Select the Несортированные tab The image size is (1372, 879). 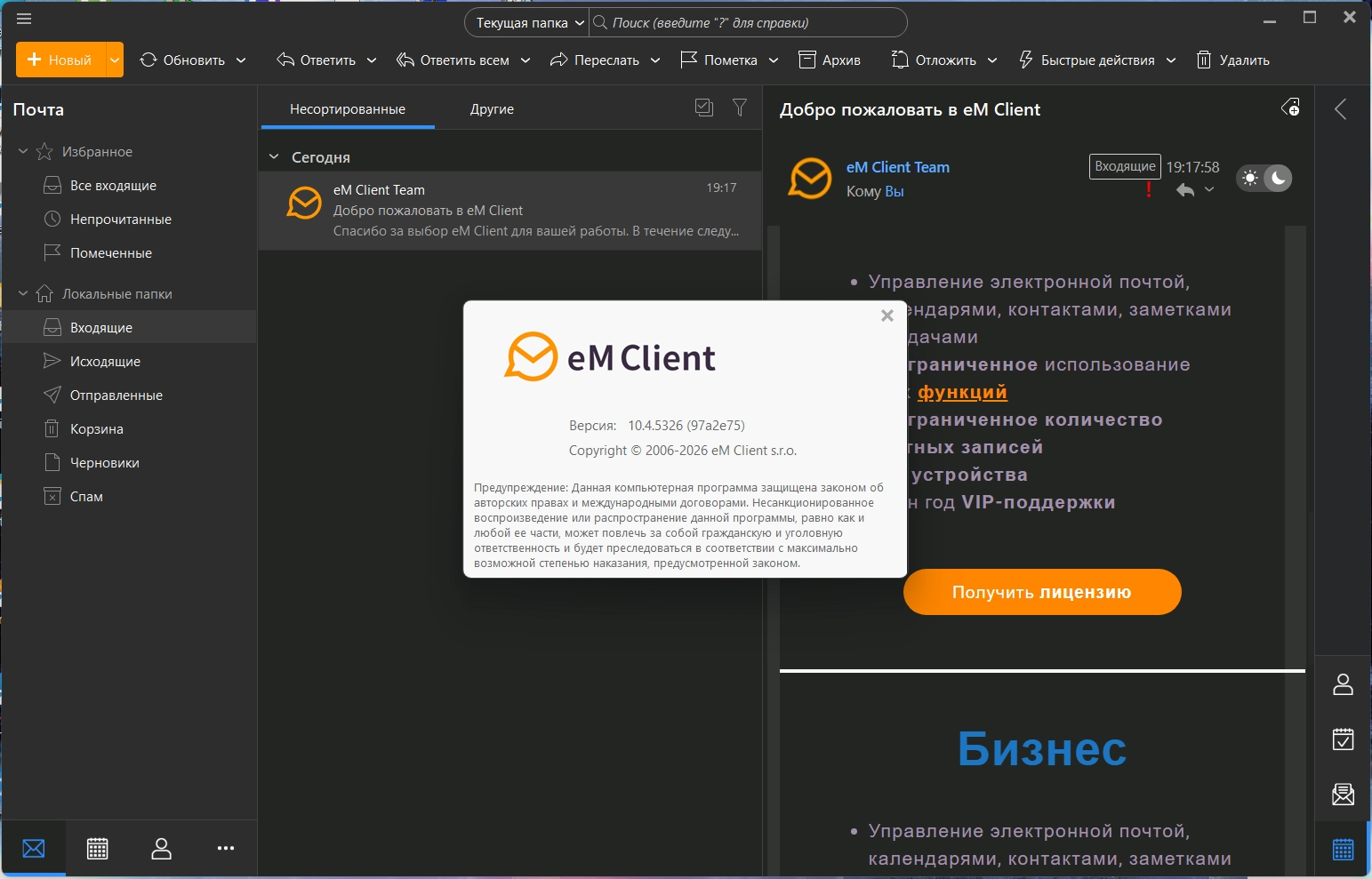coord(348,108)
